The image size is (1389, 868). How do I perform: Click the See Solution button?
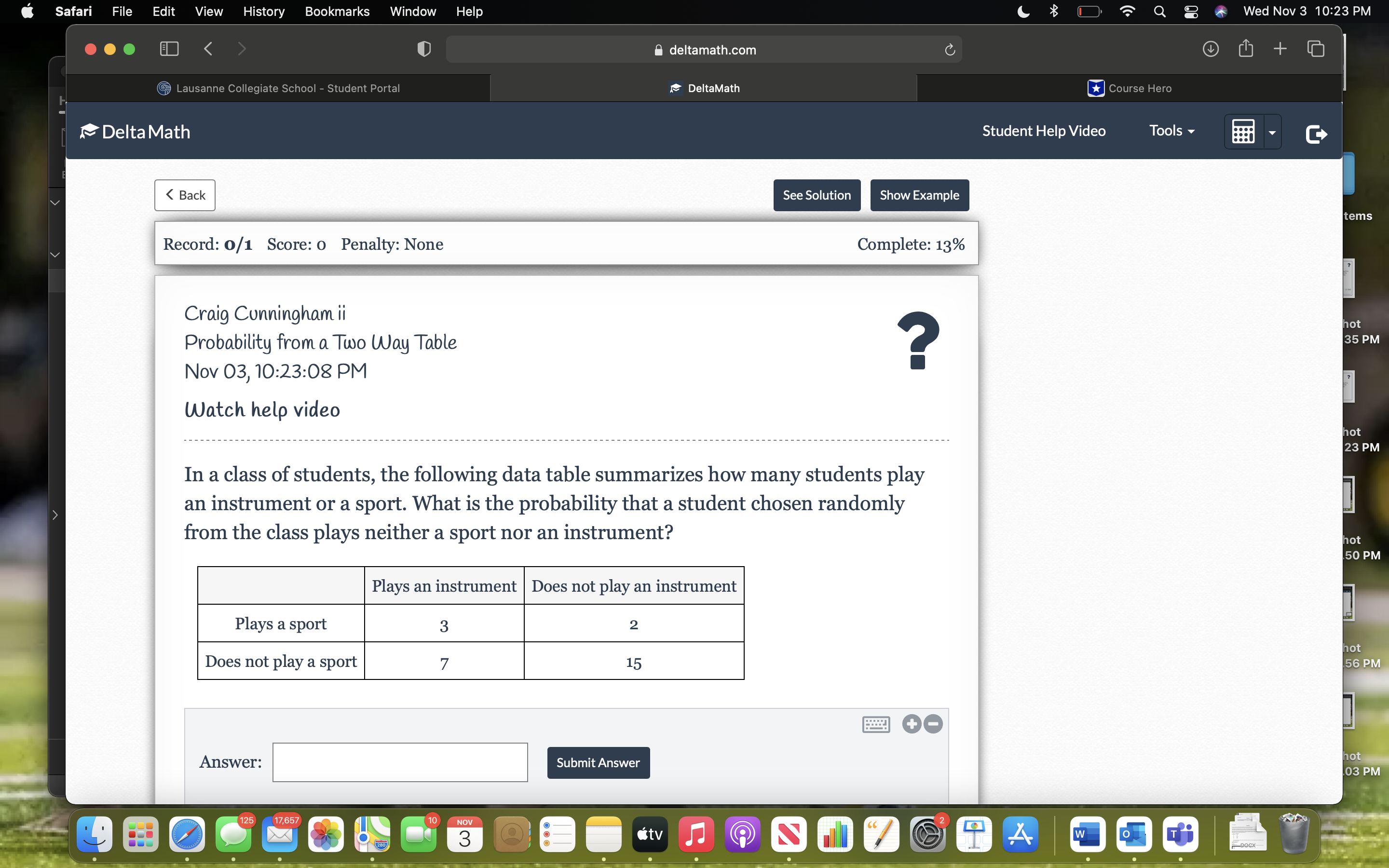tap(816, 195)
